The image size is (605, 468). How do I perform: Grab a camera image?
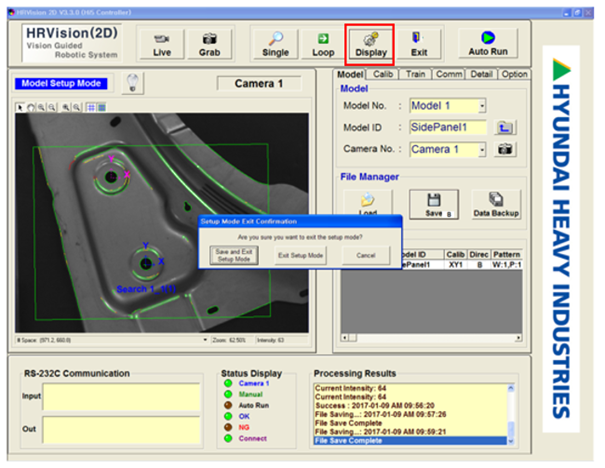pyautogui.click(x=210, y=45)
